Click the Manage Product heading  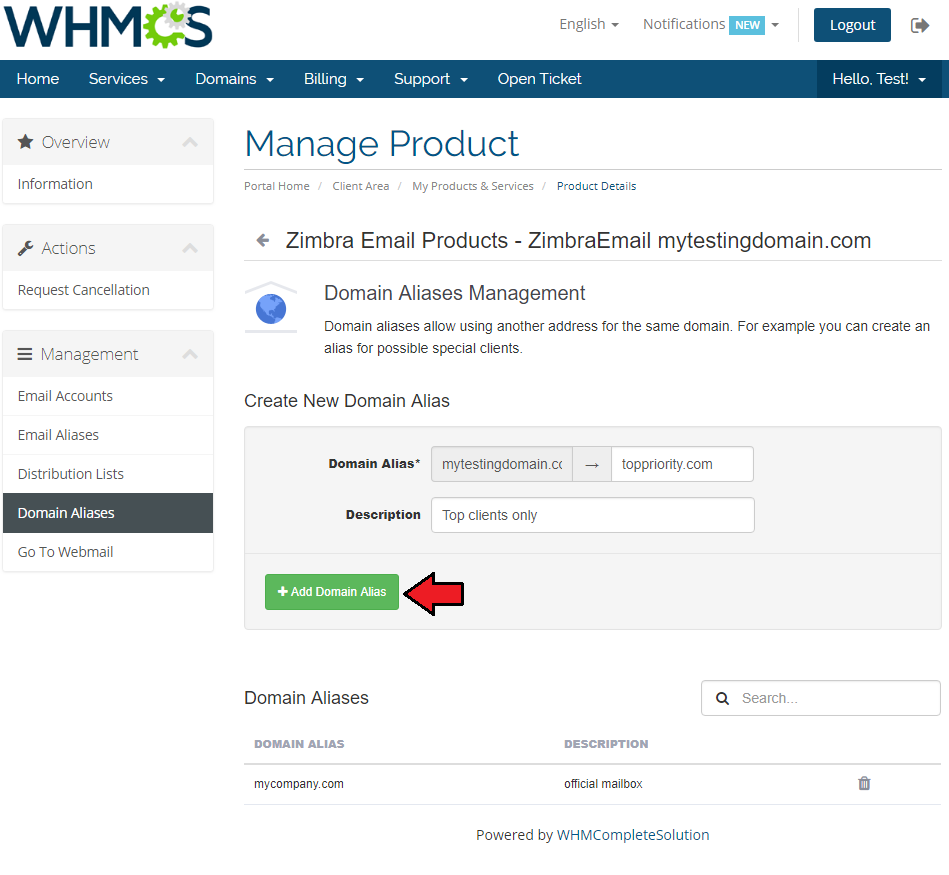pyautogui.click(x=382, y=144)
